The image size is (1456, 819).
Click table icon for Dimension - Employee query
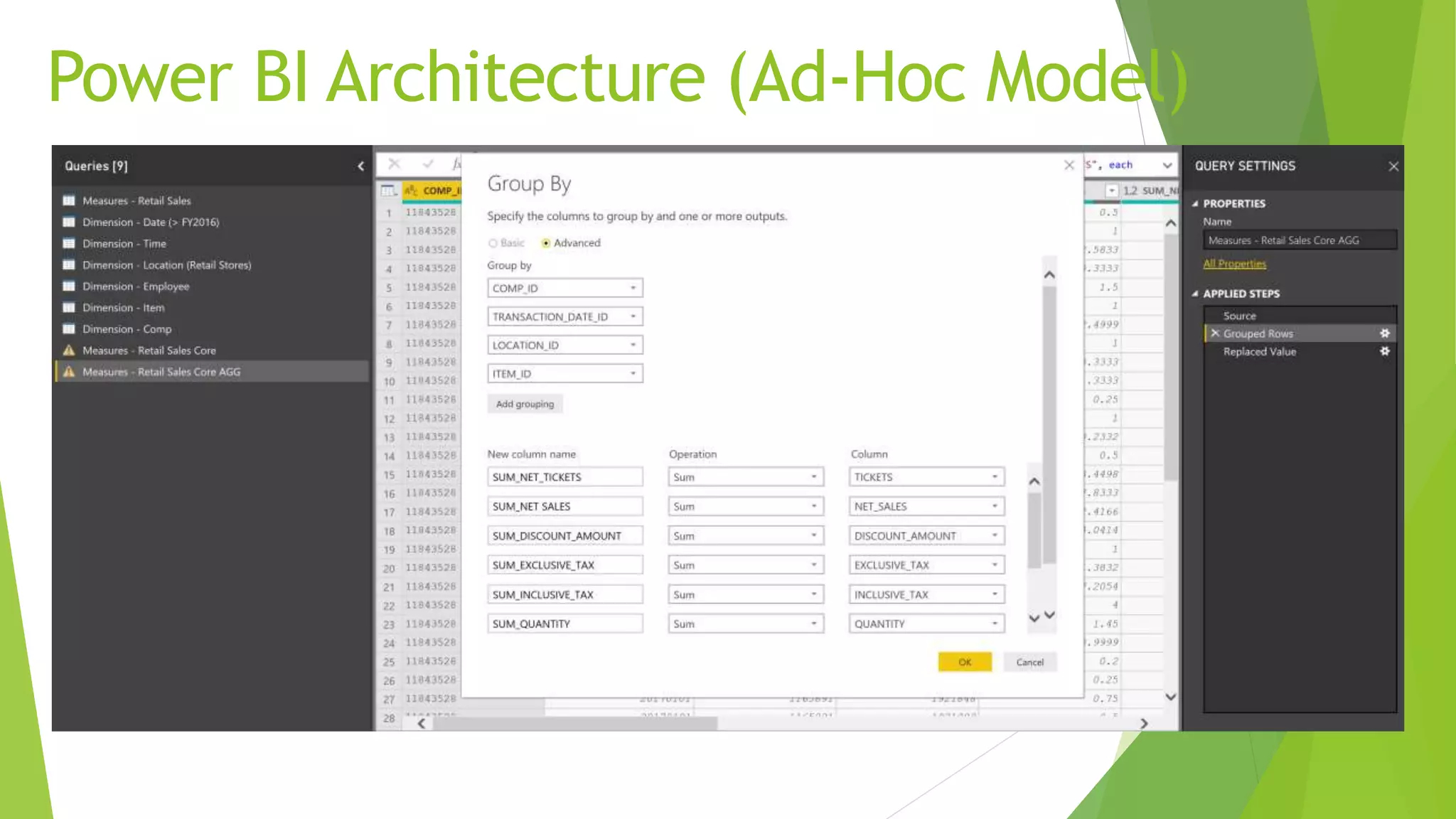coord(69,287)
